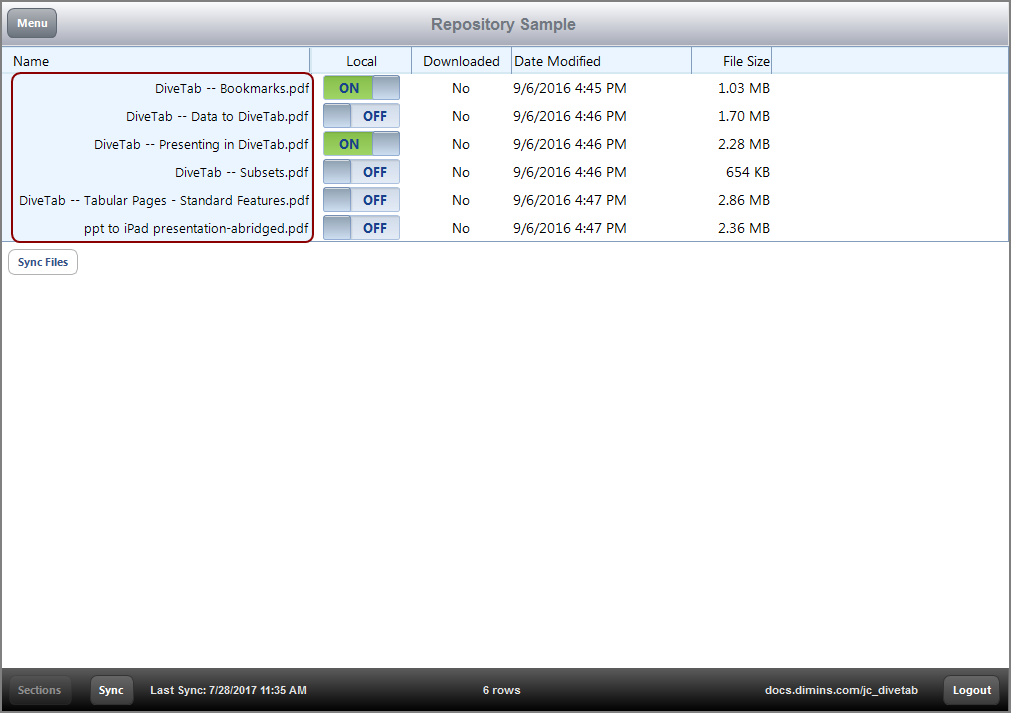Image resolution: width=1011 pixels, height=713 pixels.
Task: Click the Sync button in bottom bar
Action: click(111, 690)
